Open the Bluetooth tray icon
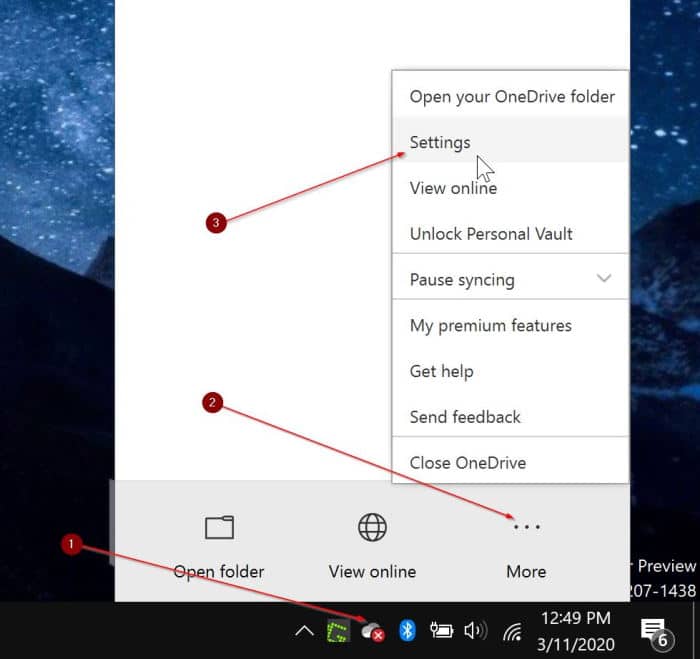The width and height of the screenshot is (700, 659). (407, 630)
